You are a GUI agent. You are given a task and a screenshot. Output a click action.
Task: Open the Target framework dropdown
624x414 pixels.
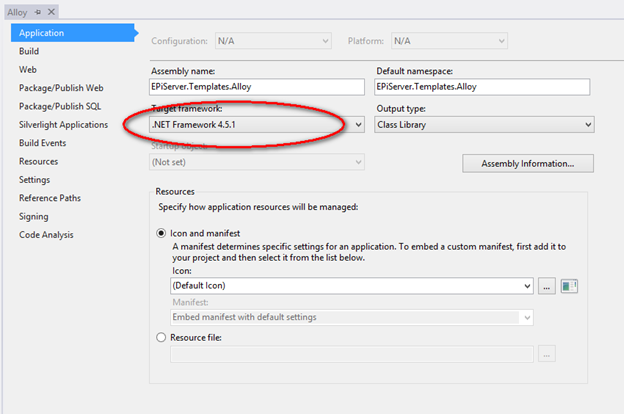(358, 125)
